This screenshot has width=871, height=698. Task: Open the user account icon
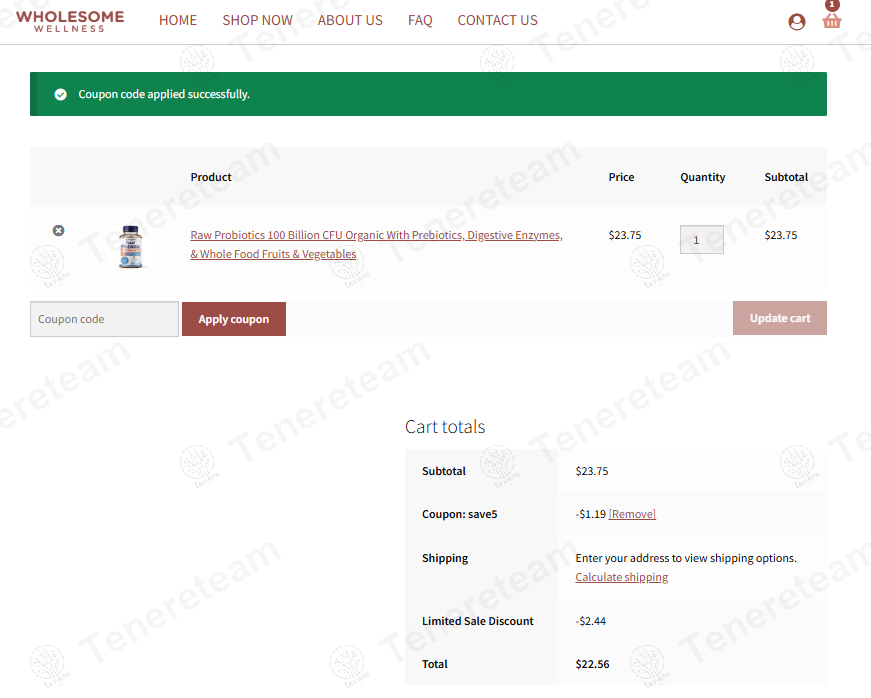pos(796,21)
